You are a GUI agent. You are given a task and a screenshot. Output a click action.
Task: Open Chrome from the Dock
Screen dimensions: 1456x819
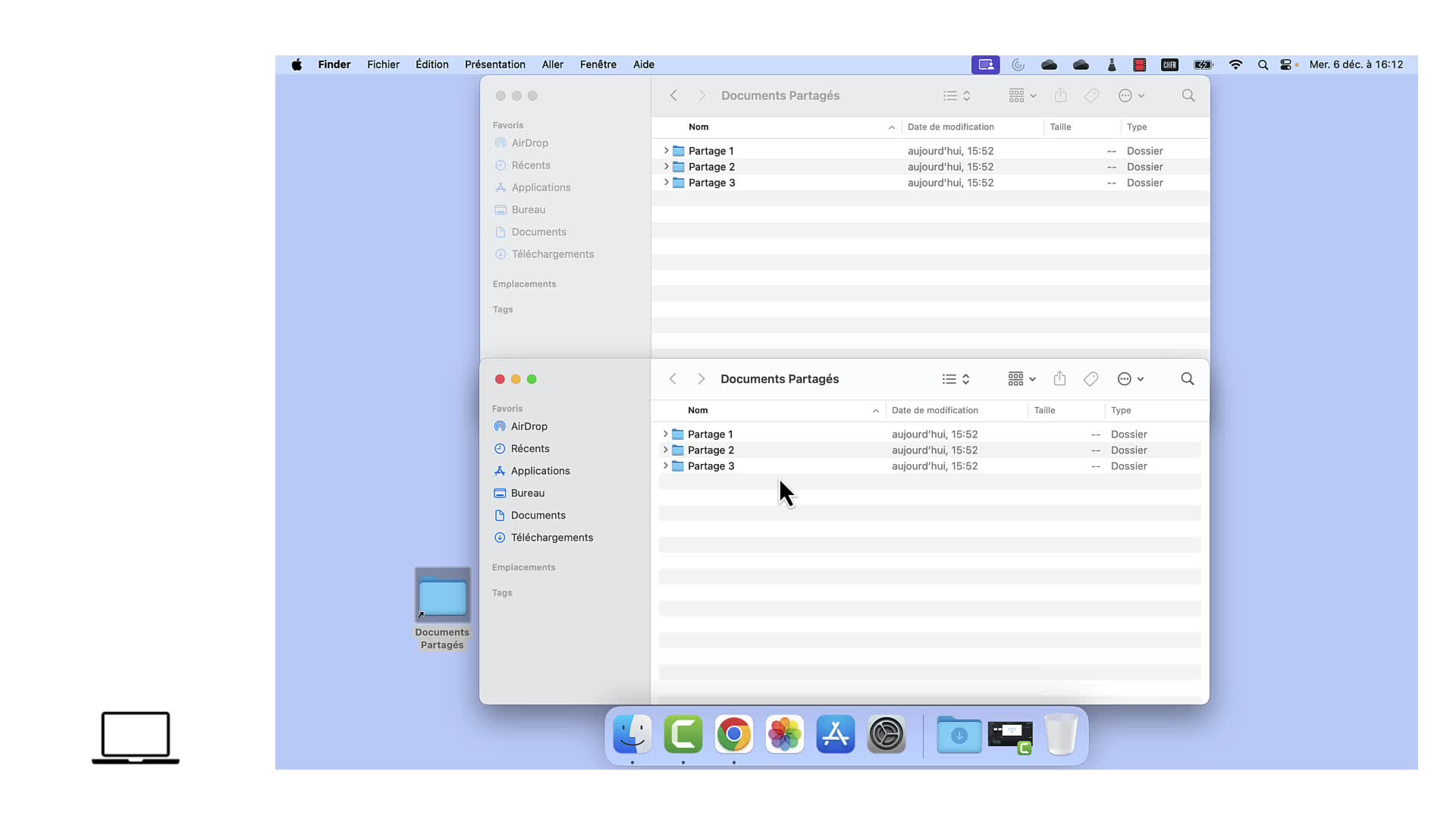click(733, 734)
